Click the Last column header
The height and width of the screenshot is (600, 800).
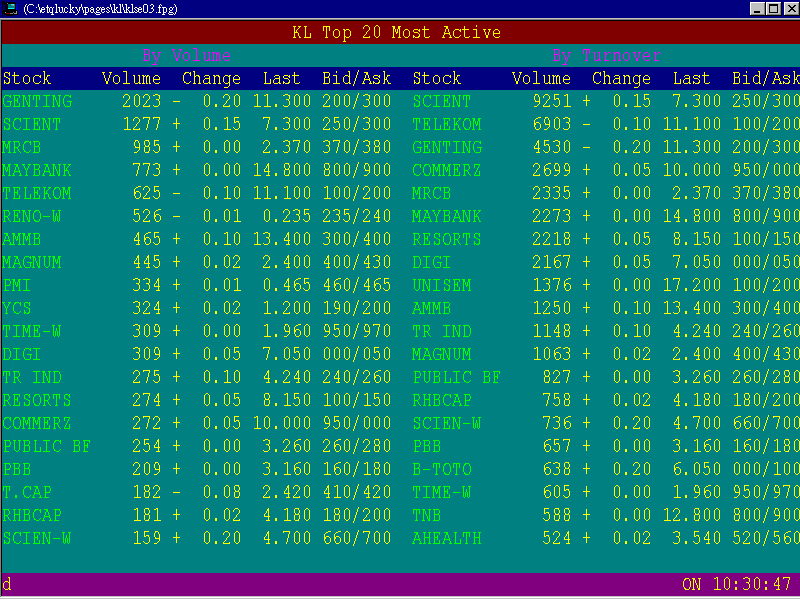[x=281, y=78]
